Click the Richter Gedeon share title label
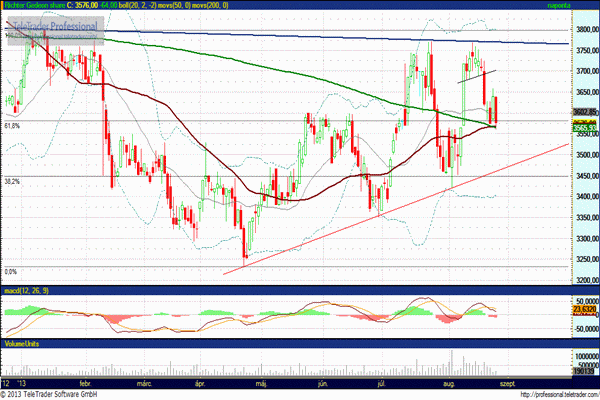This screenshot has width=600, height=400. [x=31, y=5]
